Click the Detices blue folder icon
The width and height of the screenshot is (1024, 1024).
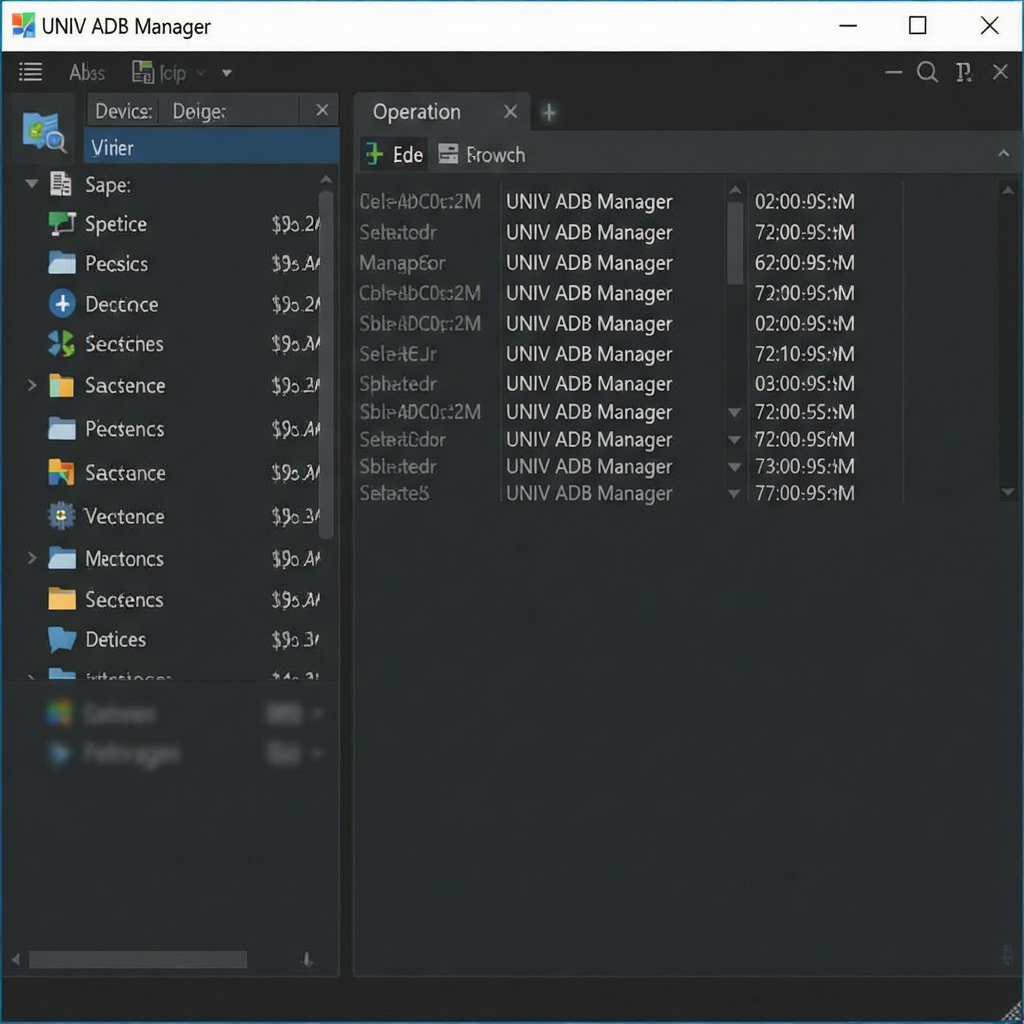(x=62, y=639)
